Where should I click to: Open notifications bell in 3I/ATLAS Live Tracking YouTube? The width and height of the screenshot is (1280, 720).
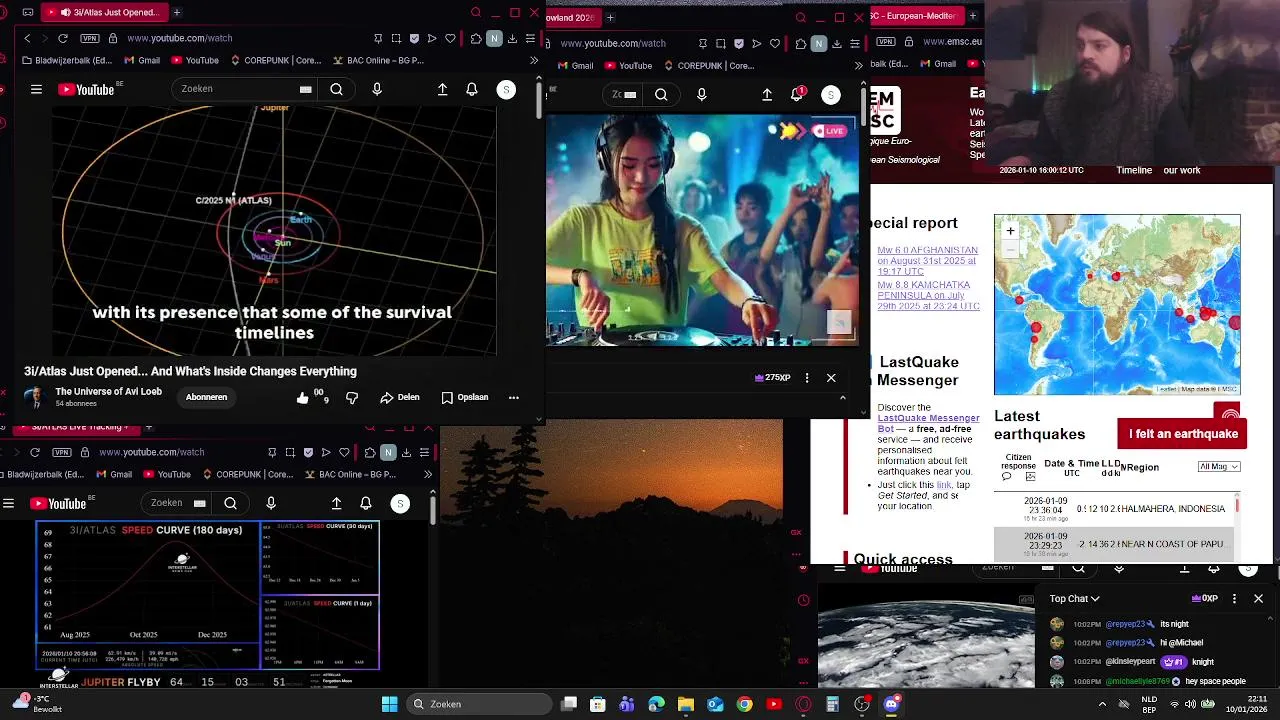click(366, 503)
